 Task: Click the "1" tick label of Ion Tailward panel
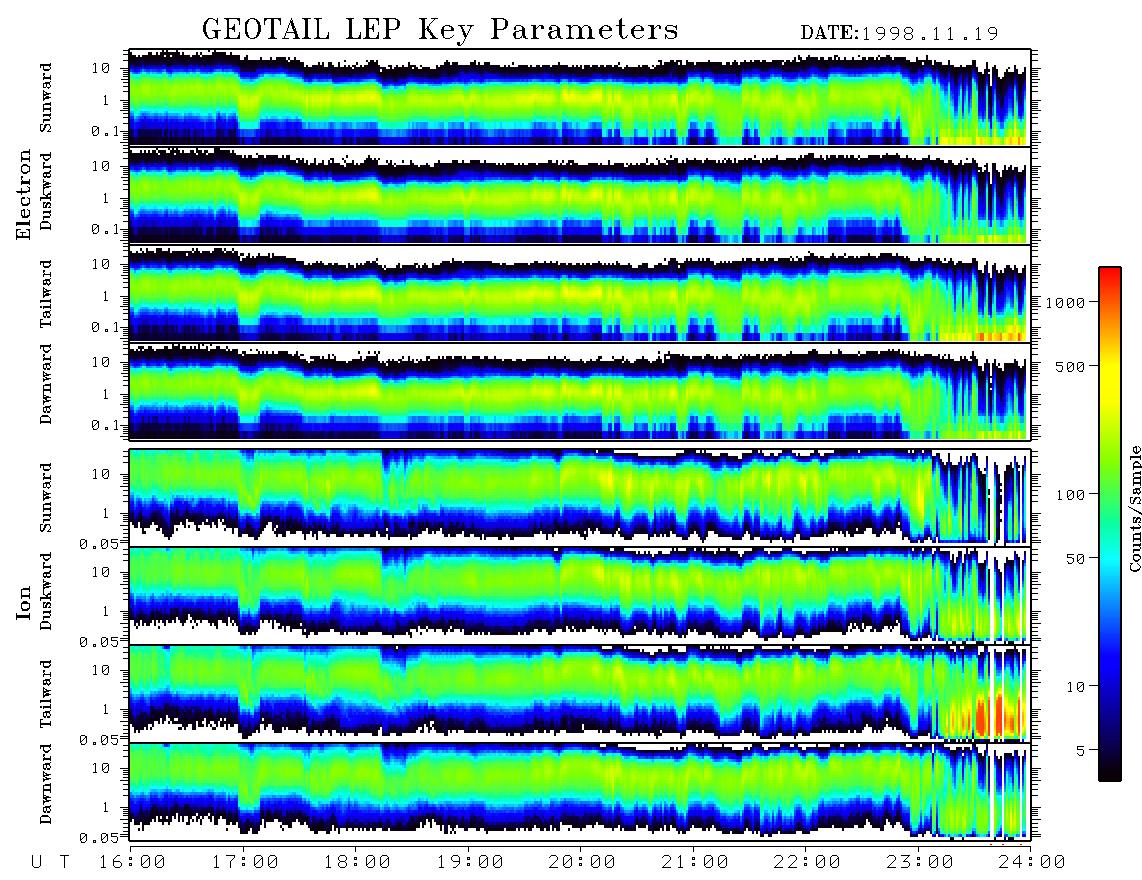[105, 709]
